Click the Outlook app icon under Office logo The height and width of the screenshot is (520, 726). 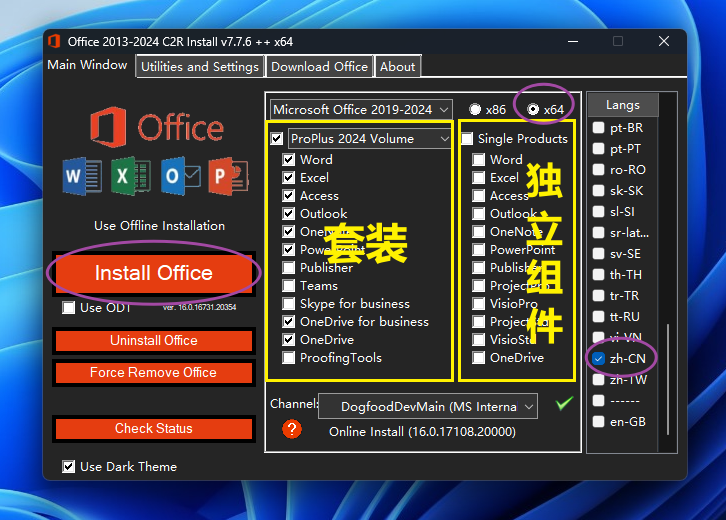pyautogui.click(x=181, y=176)
